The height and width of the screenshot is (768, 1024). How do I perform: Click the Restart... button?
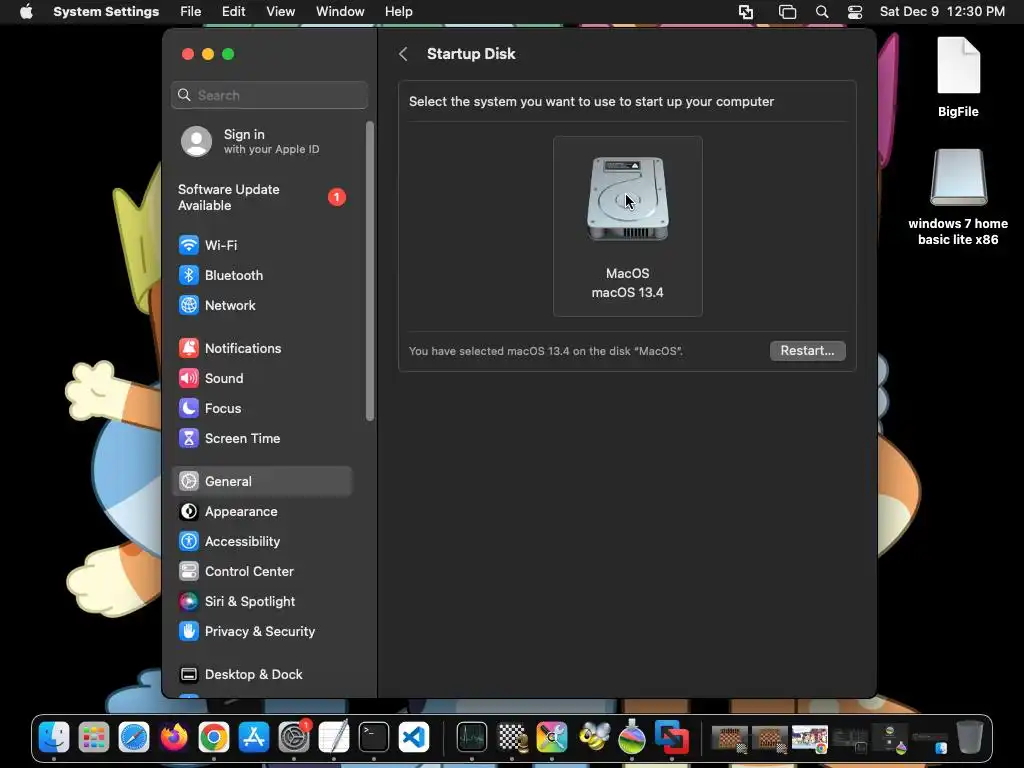point(807,351)
